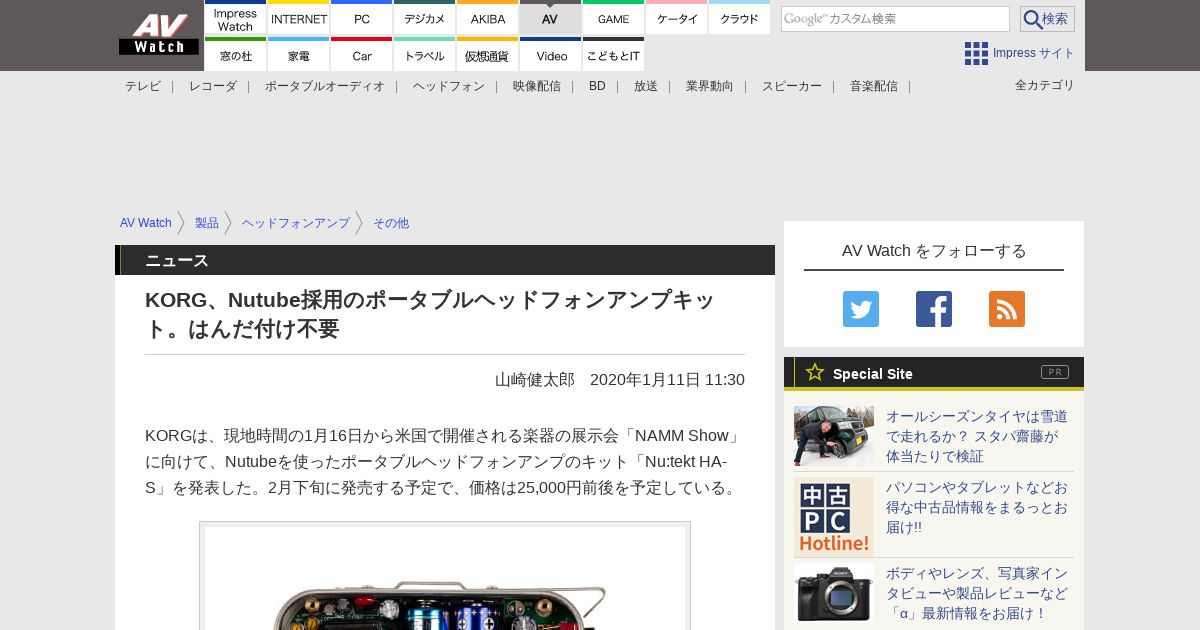The width and height of the screenshot is (1200, 630).
Task: Open the ケータイ Watch tab
Action: pos(677,18)
